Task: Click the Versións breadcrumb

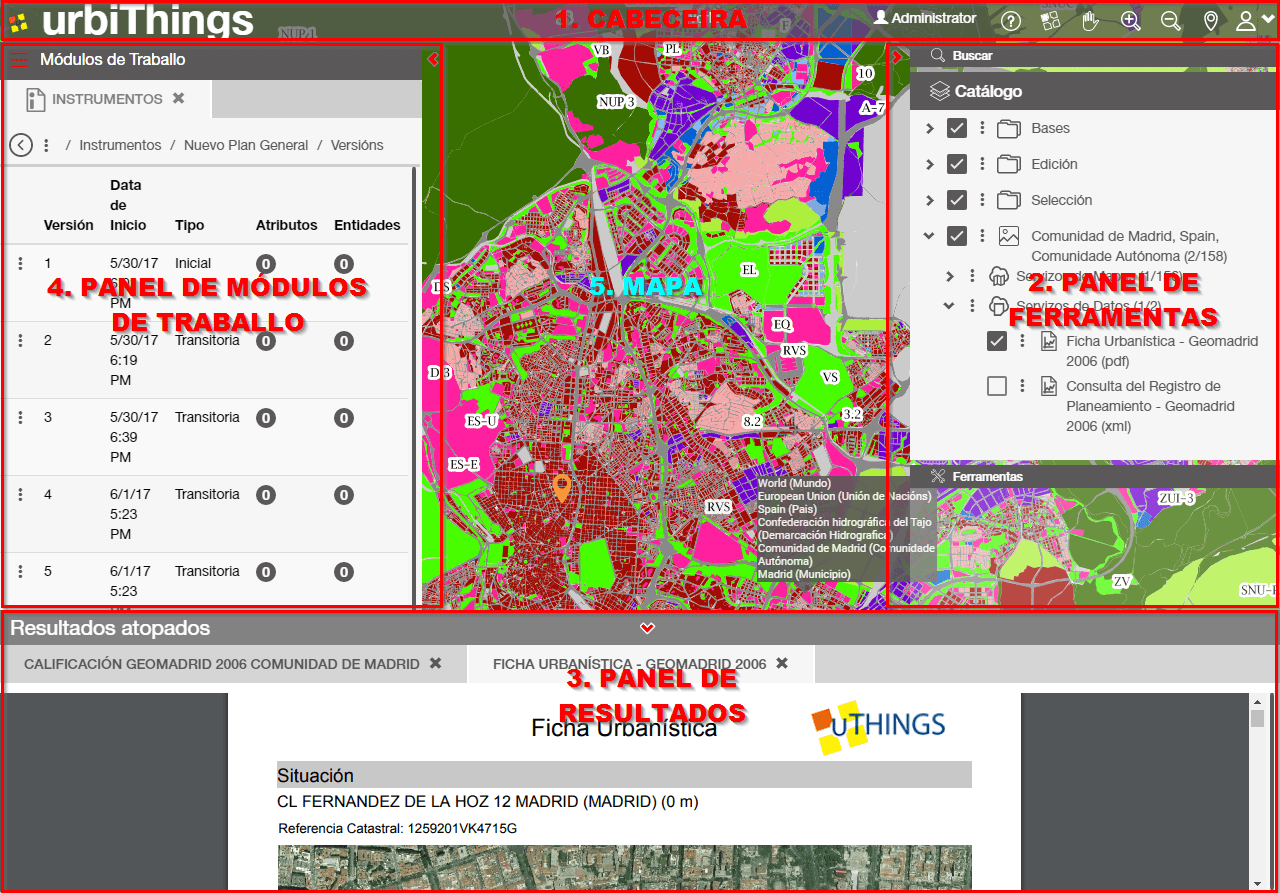Action: tap(357, 145)
